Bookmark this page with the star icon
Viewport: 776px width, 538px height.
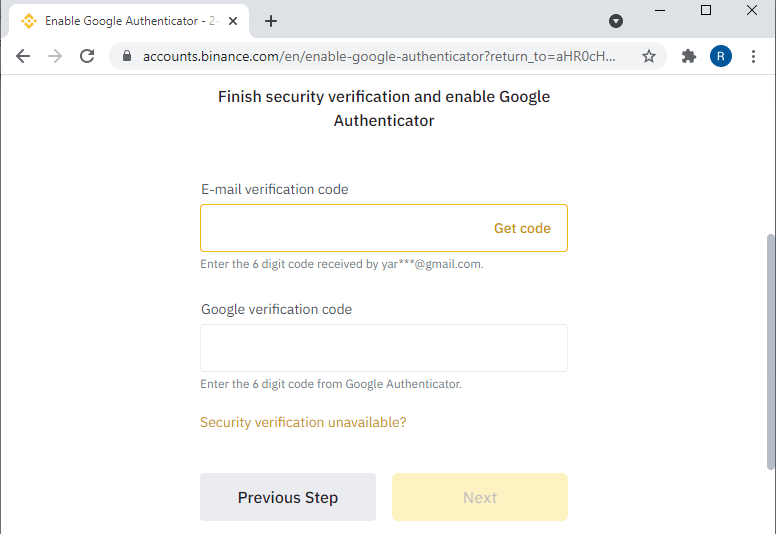[648, 56]
